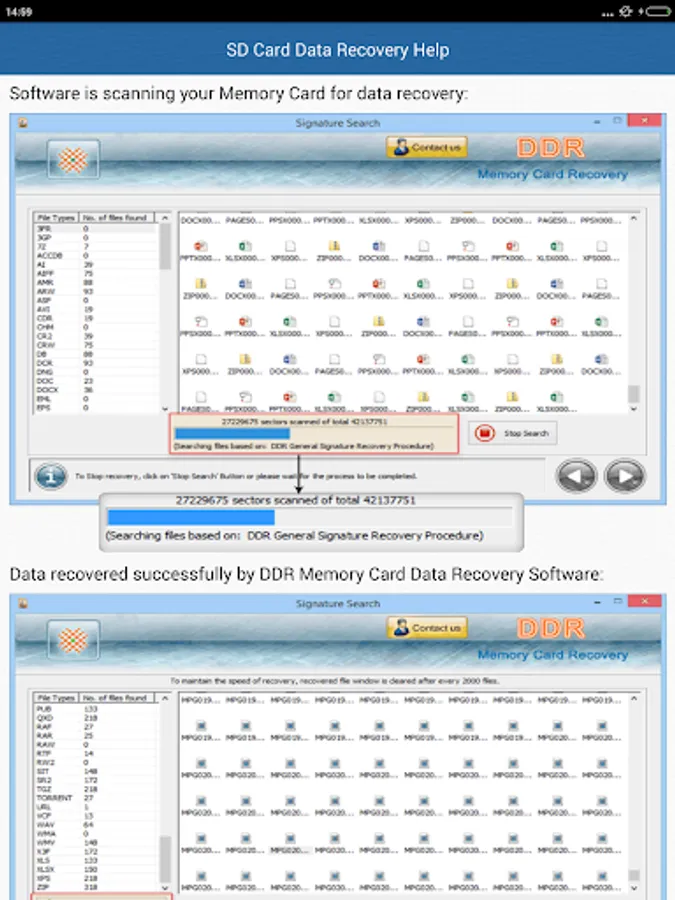Click 'Signature Search' title of lower window
Image resolution: width=675 pixels, height=900 pixels.
(x=338, y=603)
